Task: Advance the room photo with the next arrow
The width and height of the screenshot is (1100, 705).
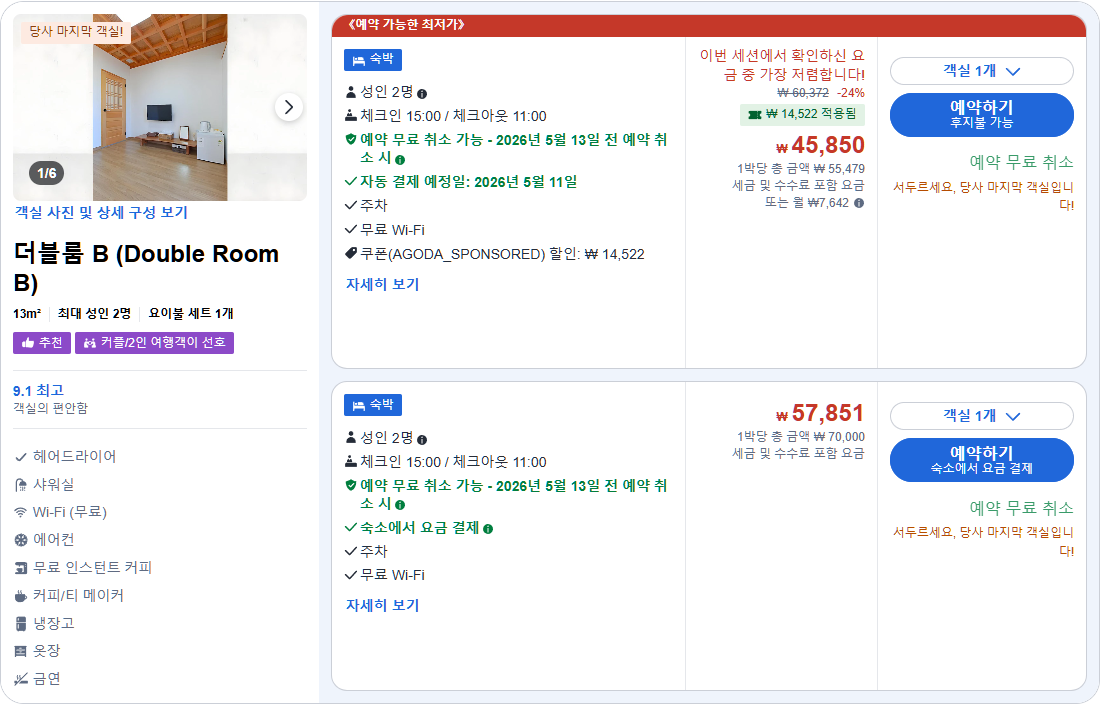Action: coord(287,107)
